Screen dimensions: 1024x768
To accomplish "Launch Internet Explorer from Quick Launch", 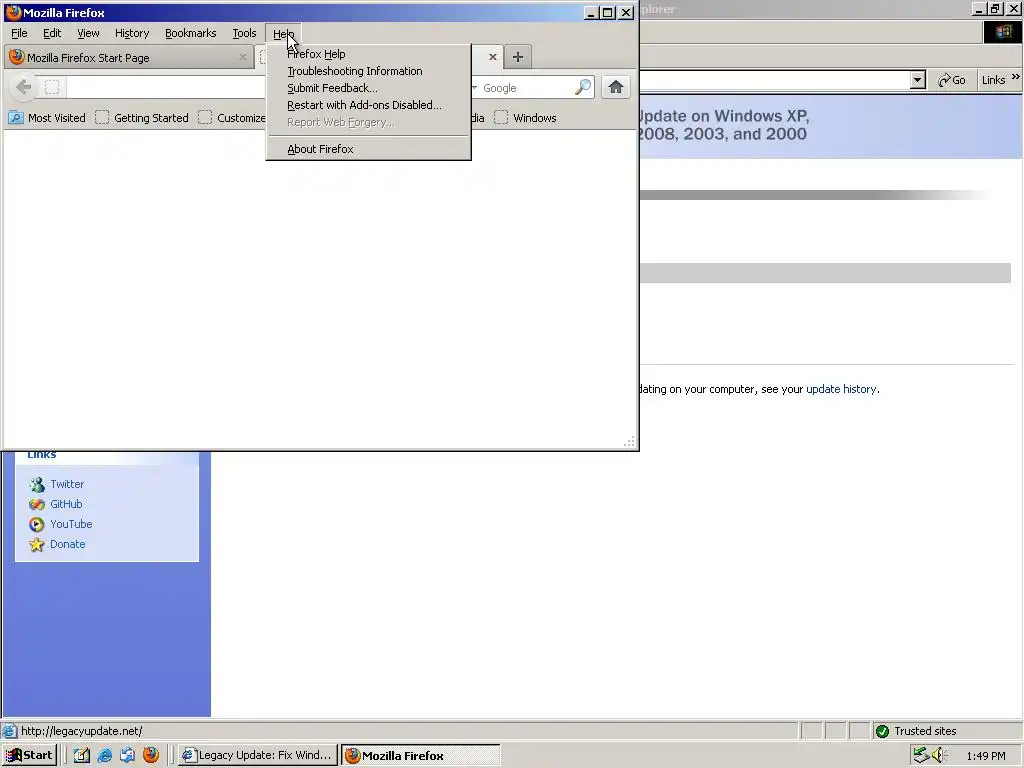I will click(104, 756).
